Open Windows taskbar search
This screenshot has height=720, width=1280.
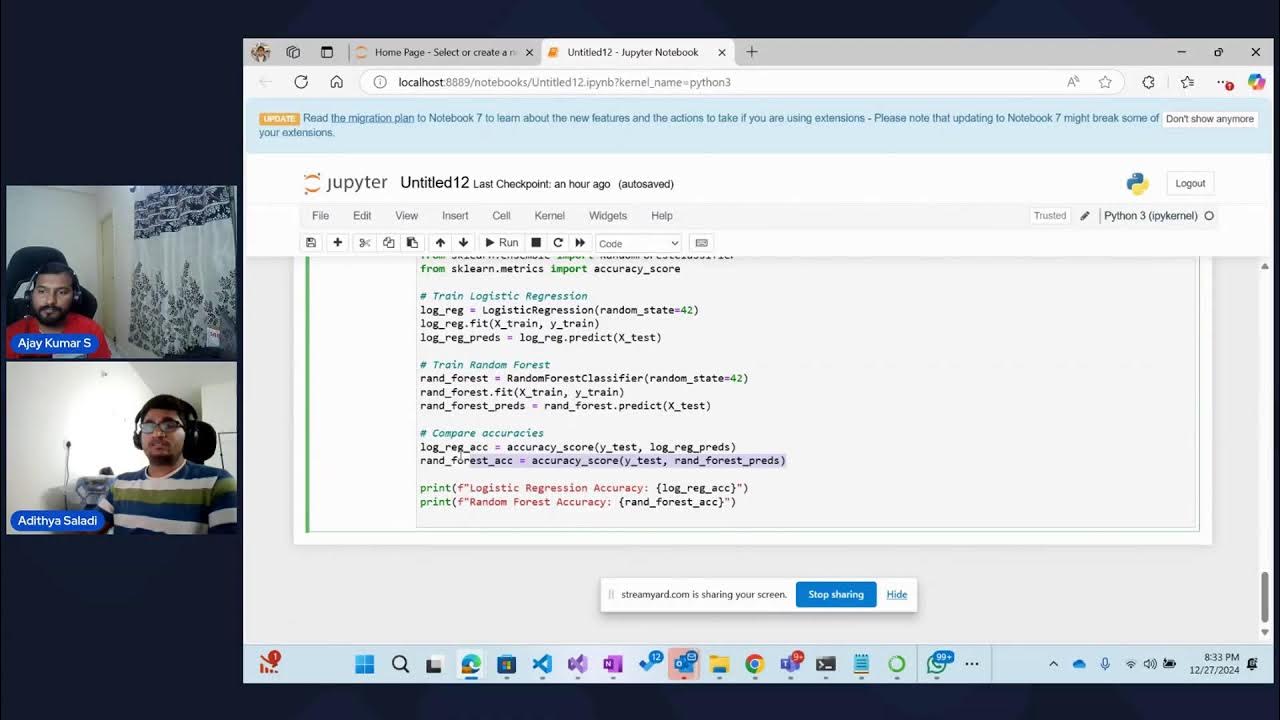400,664
